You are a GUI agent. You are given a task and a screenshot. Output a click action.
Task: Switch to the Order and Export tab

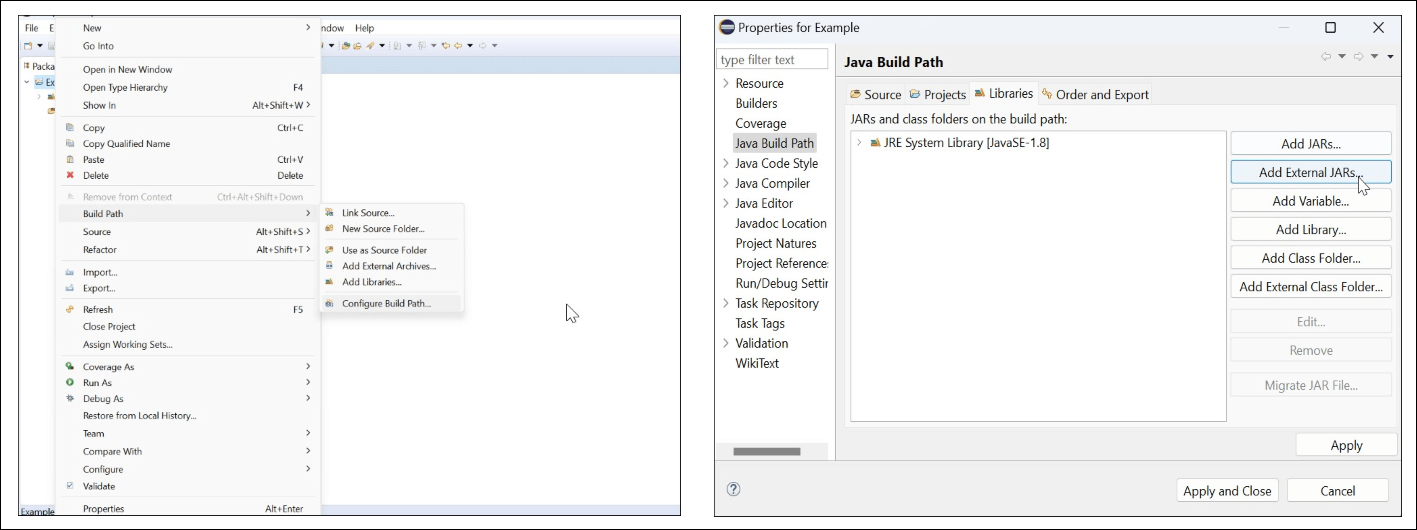(x=1095, y=94)
